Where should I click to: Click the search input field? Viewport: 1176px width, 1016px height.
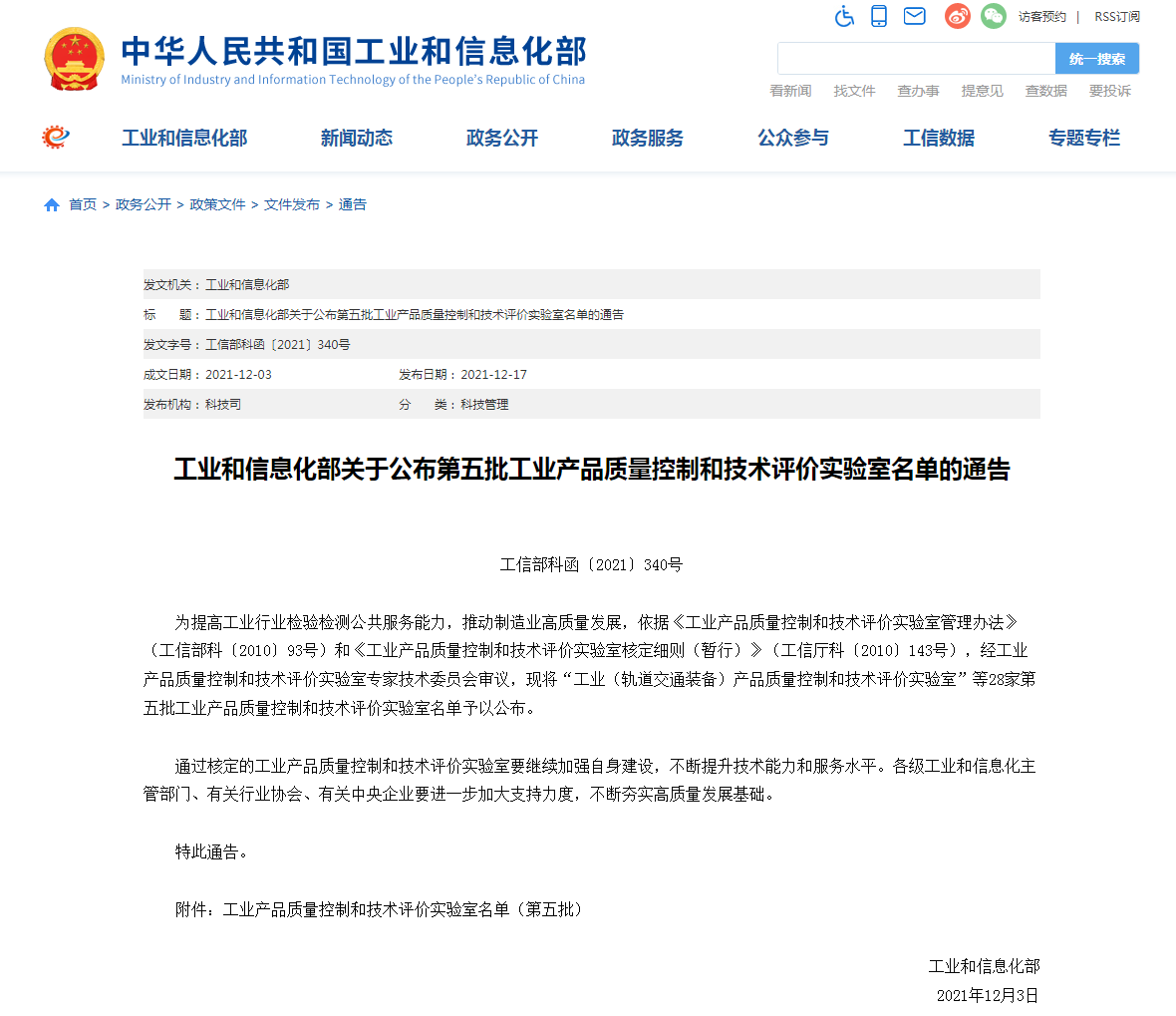coord(915,59)
